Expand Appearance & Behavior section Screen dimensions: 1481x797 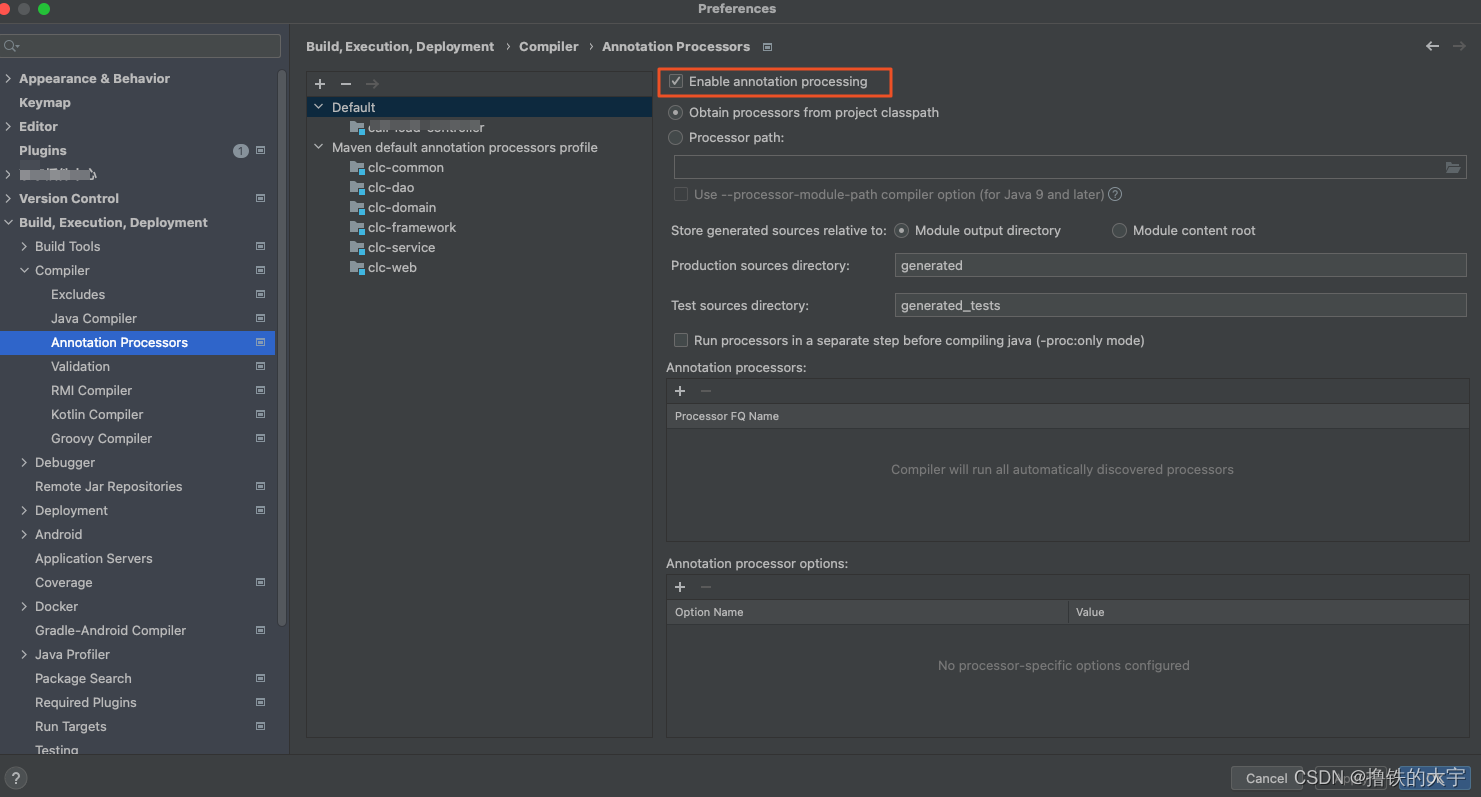(x=9, y=79)
